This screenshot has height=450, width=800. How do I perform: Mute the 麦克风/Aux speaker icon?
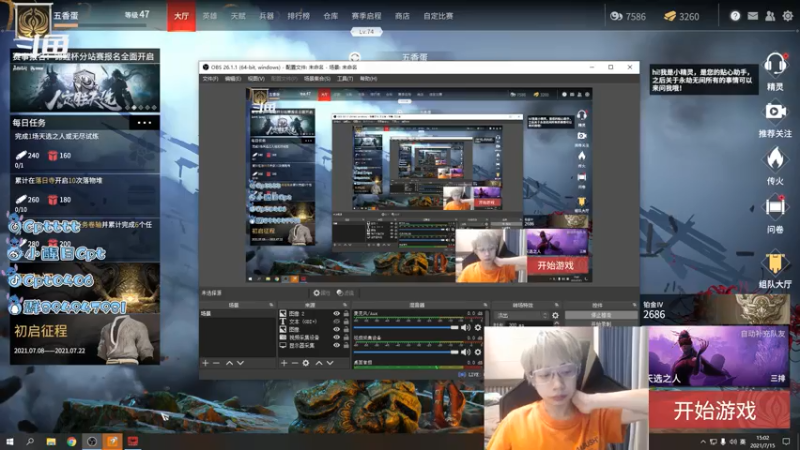click(x=465, y=328)
